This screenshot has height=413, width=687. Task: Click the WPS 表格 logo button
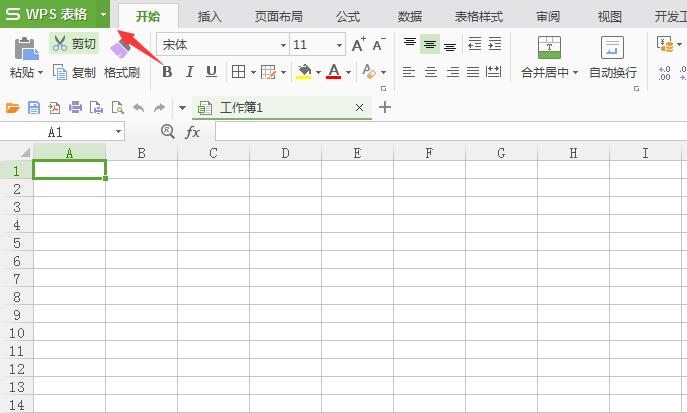(48, 14)
